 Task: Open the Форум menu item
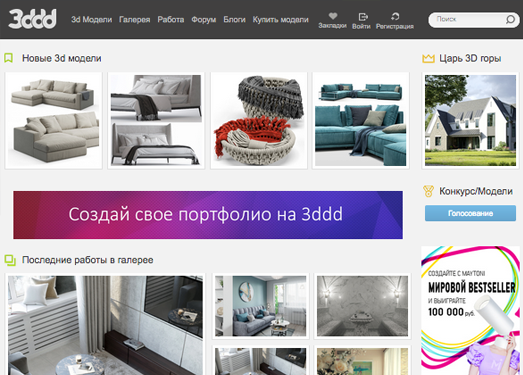pyautogui.click(x=203, y=20)
